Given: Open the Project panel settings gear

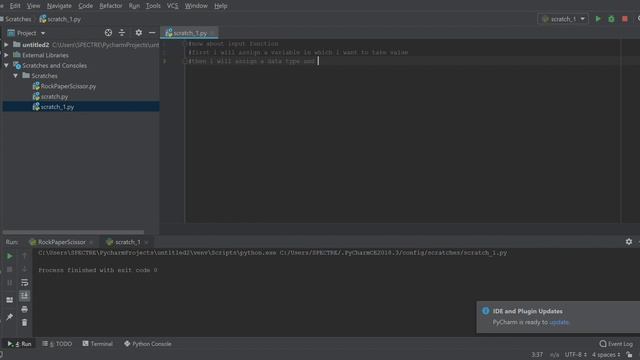Looking at the screenshot, I should click(139, 33).
